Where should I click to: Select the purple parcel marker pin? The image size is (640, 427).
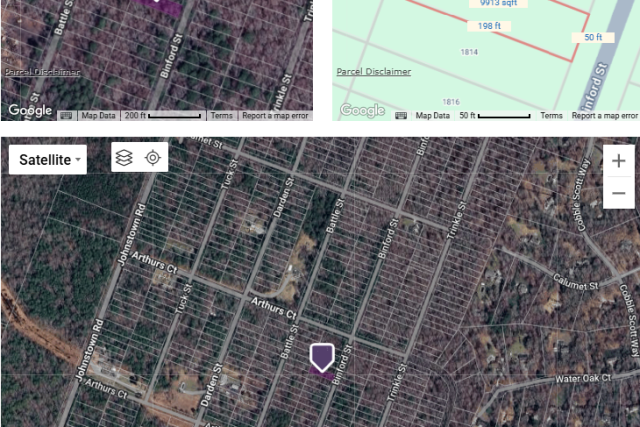(322, 358)
